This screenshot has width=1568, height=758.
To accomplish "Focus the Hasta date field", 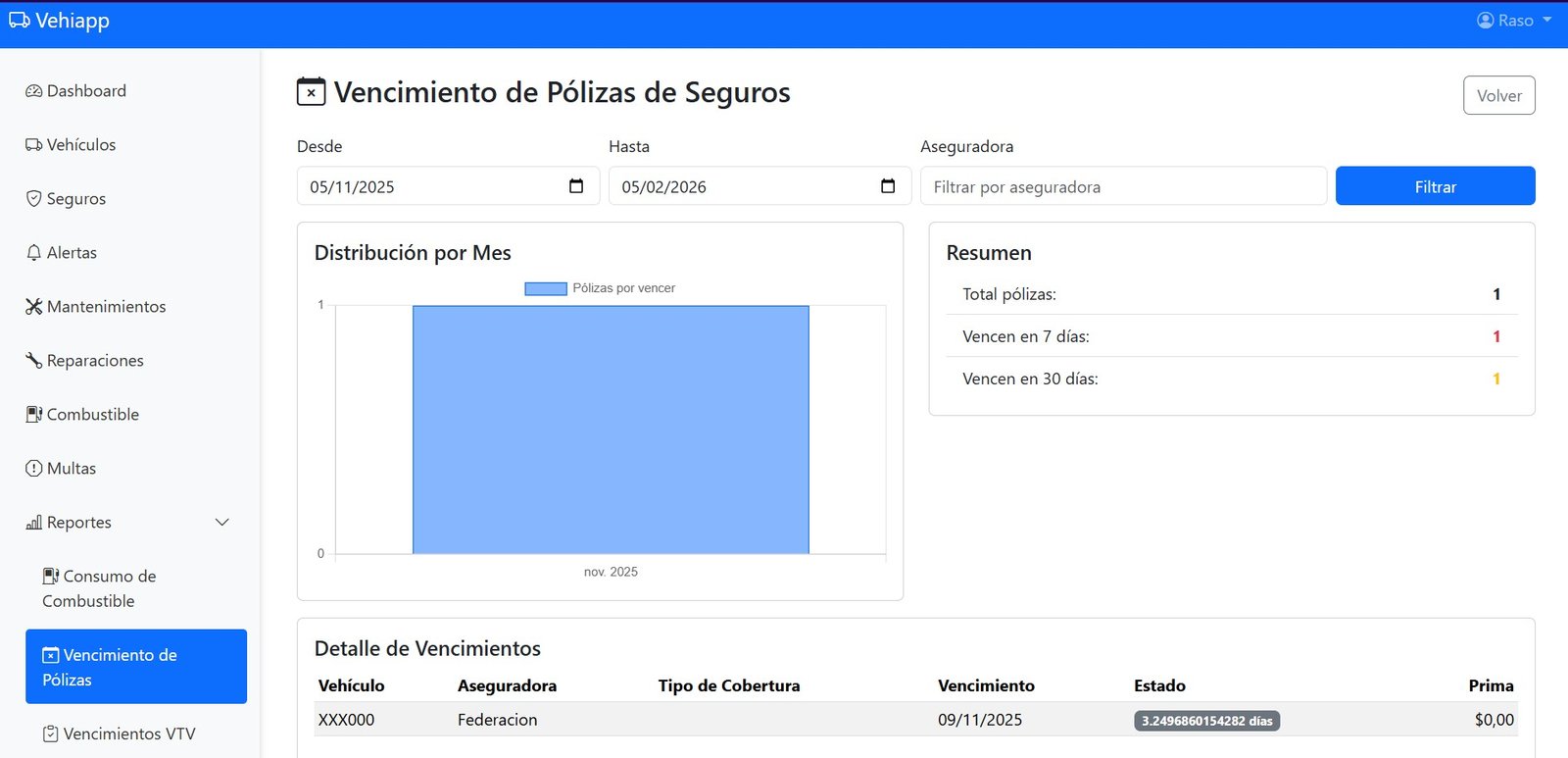I will pyautogui.click(x=759, y=186).
